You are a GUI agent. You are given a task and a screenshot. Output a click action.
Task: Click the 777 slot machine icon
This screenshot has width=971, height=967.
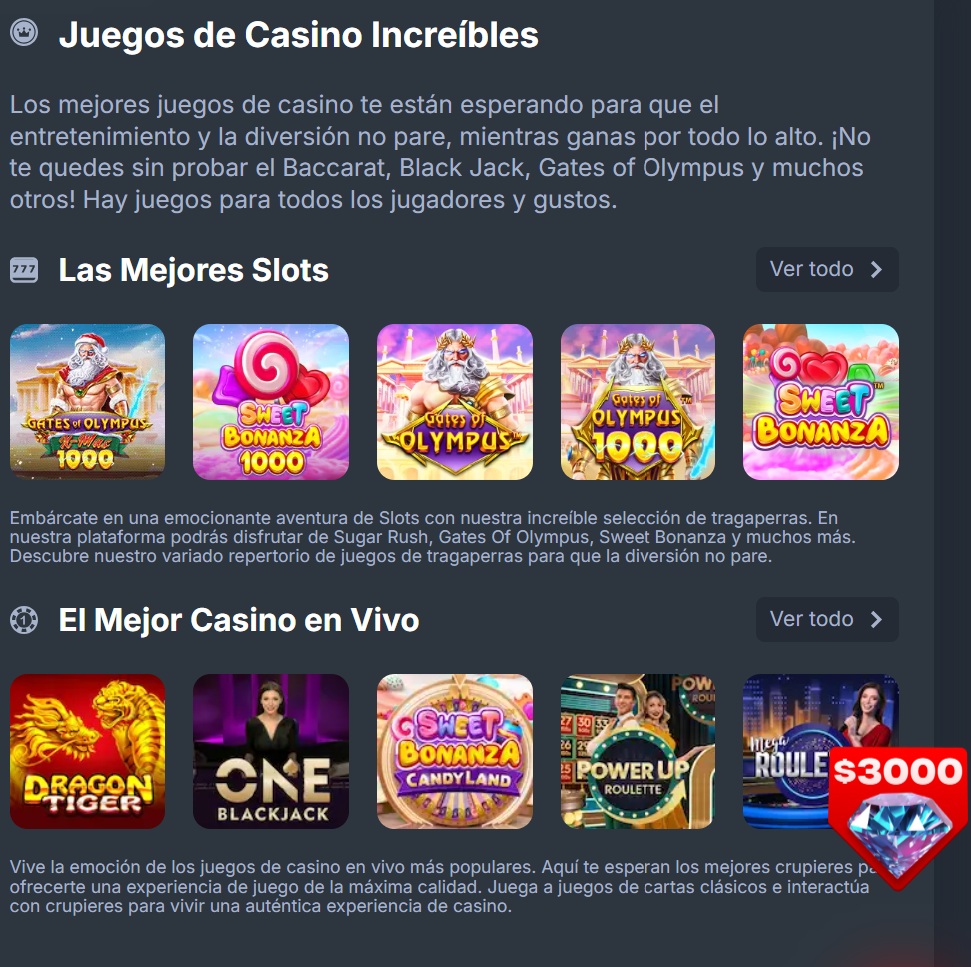[24, 270]
